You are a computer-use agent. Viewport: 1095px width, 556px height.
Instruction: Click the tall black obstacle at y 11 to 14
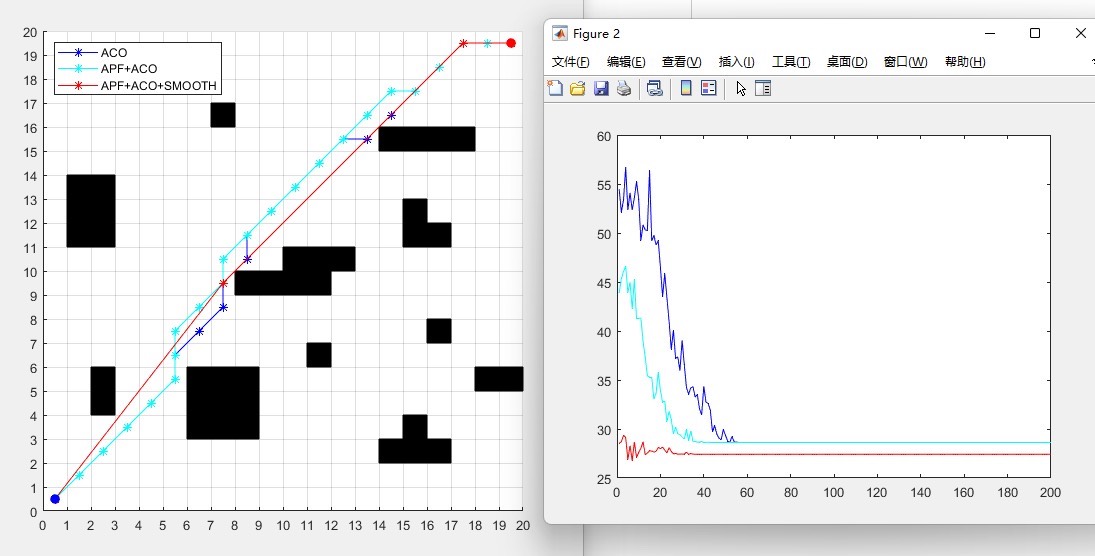click(91, 211)
